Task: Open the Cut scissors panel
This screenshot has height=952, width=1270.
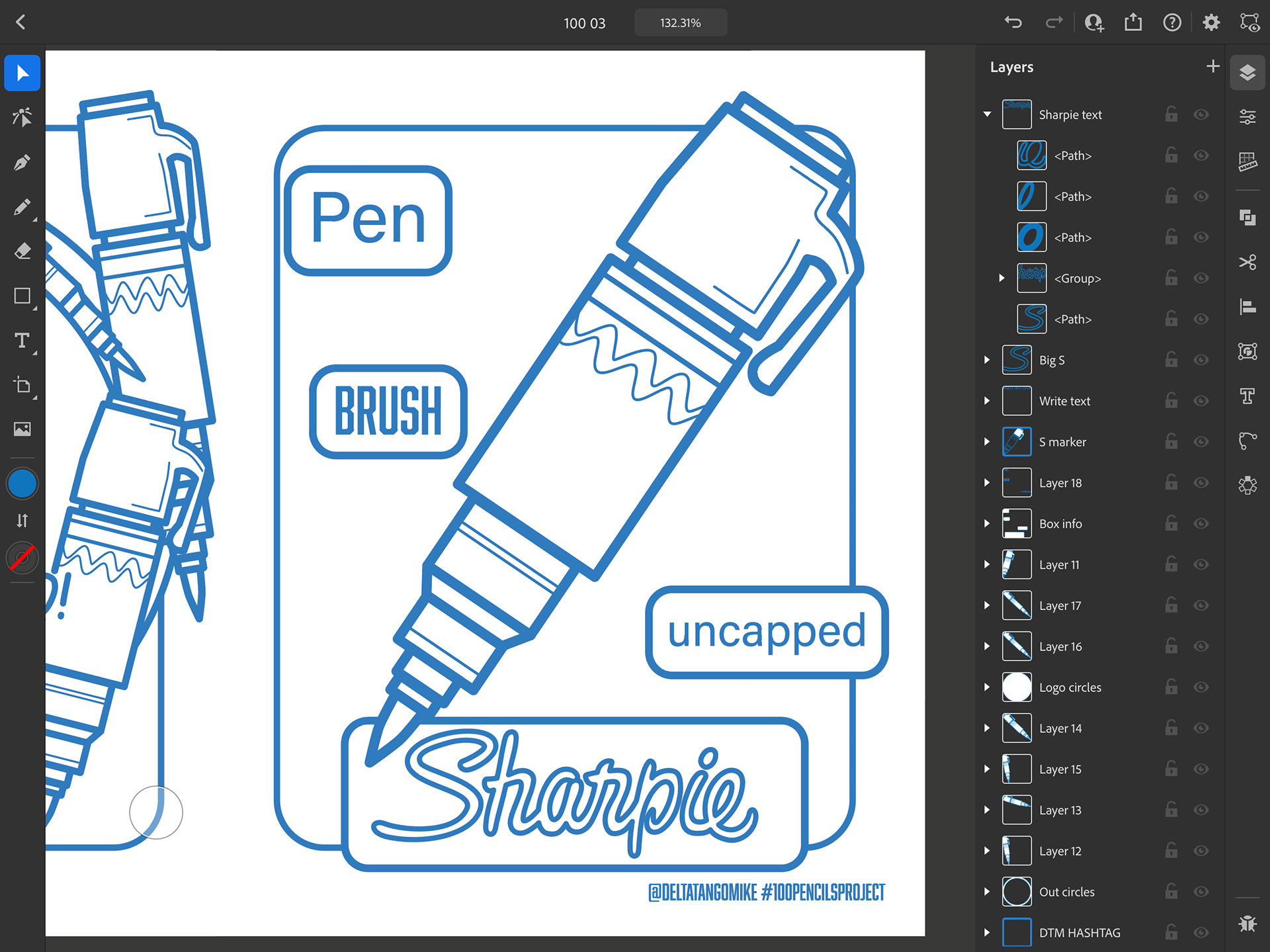Action: pyautogui.click(x=1248, y=262)
